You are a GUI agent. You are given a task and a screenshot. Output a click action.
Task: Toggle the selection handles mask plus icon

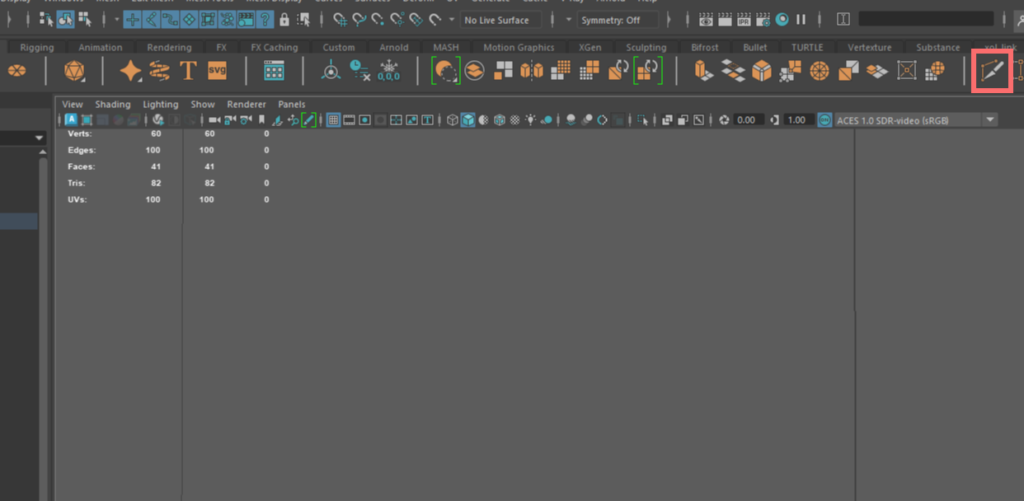(132, 20)
